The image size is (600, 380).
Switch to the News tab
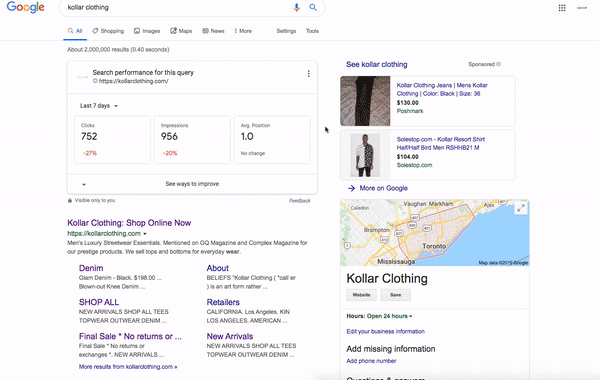click(213, 31)
